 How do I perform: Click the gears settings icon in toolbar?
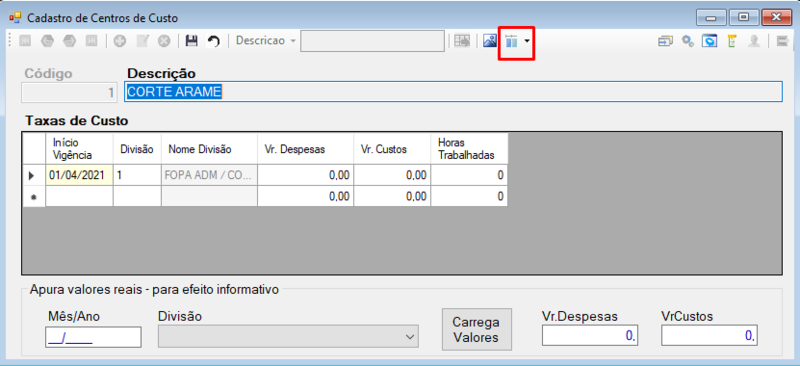click(x=688, y=41)
